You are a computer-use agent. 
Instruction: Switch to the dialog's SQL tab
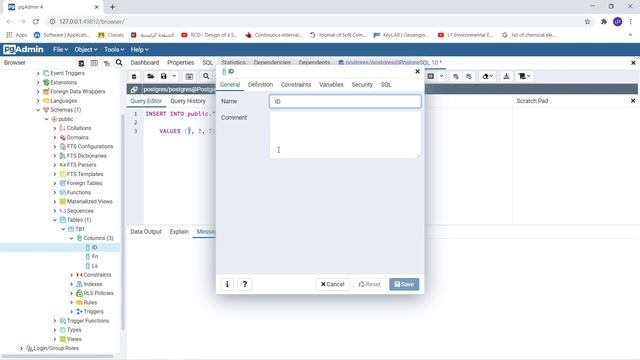pyautogui.click(x=386, y=84)
